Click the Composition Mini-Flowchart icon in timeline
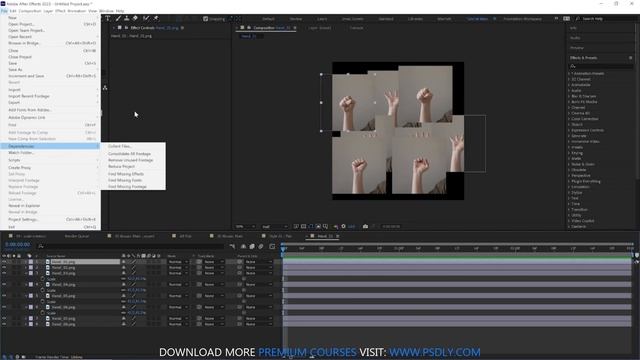 pyautogui.click(x=232, y=247)
